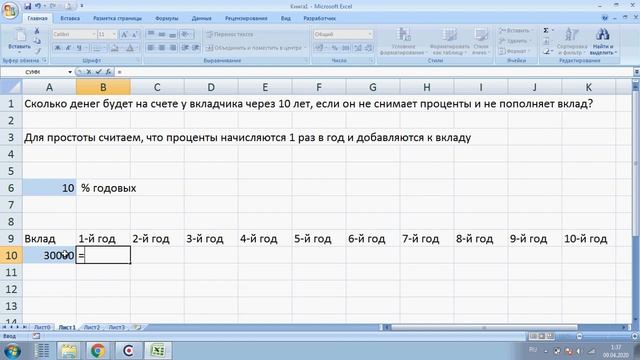The height and width of the screenshot is (360, 640).
Task: Open the font name dropdown (Calibri)
Action: pos(93,34)
